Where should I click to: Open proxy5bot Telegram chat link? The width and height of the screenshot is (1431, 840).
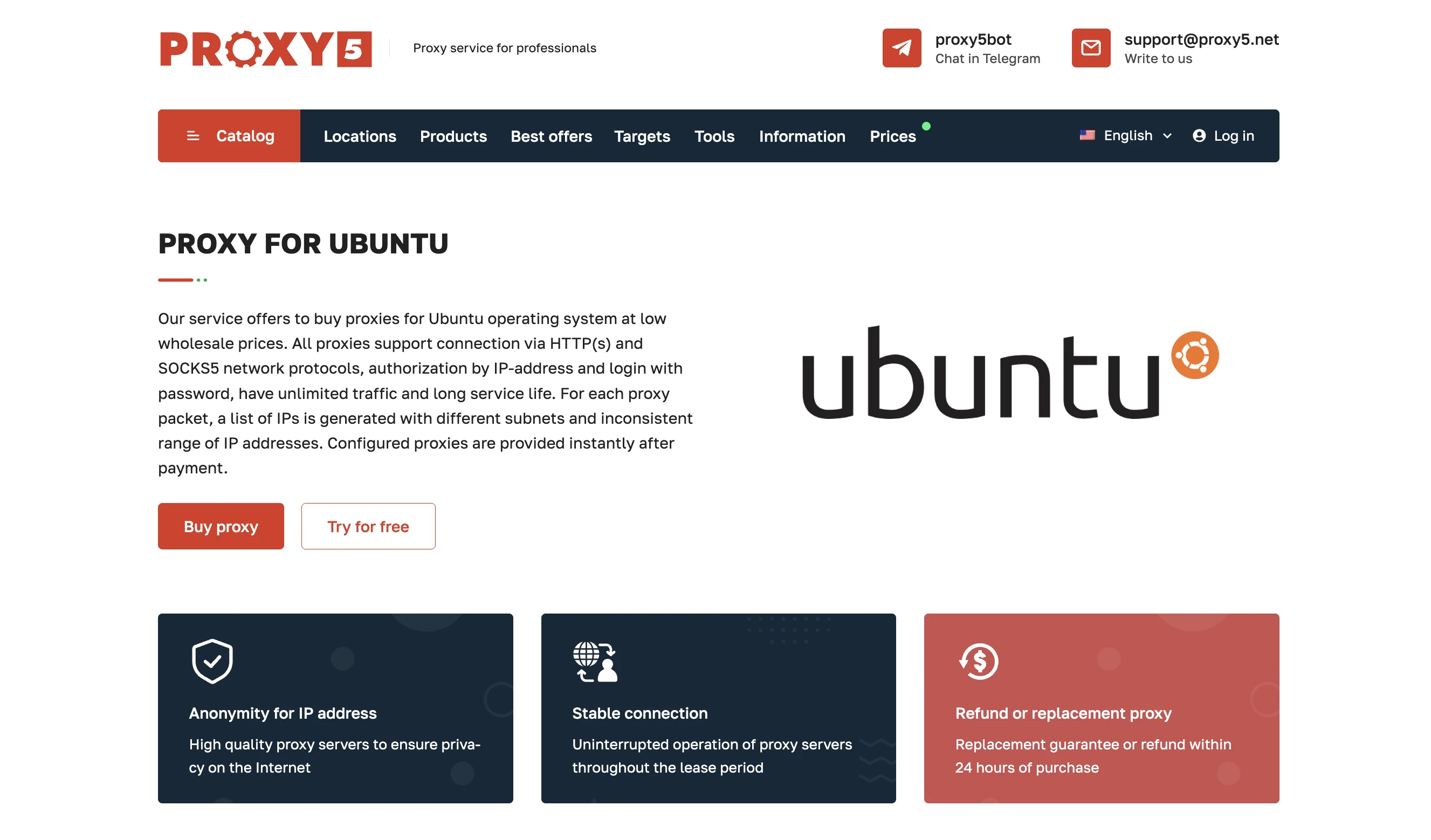(x=973, y=39)
